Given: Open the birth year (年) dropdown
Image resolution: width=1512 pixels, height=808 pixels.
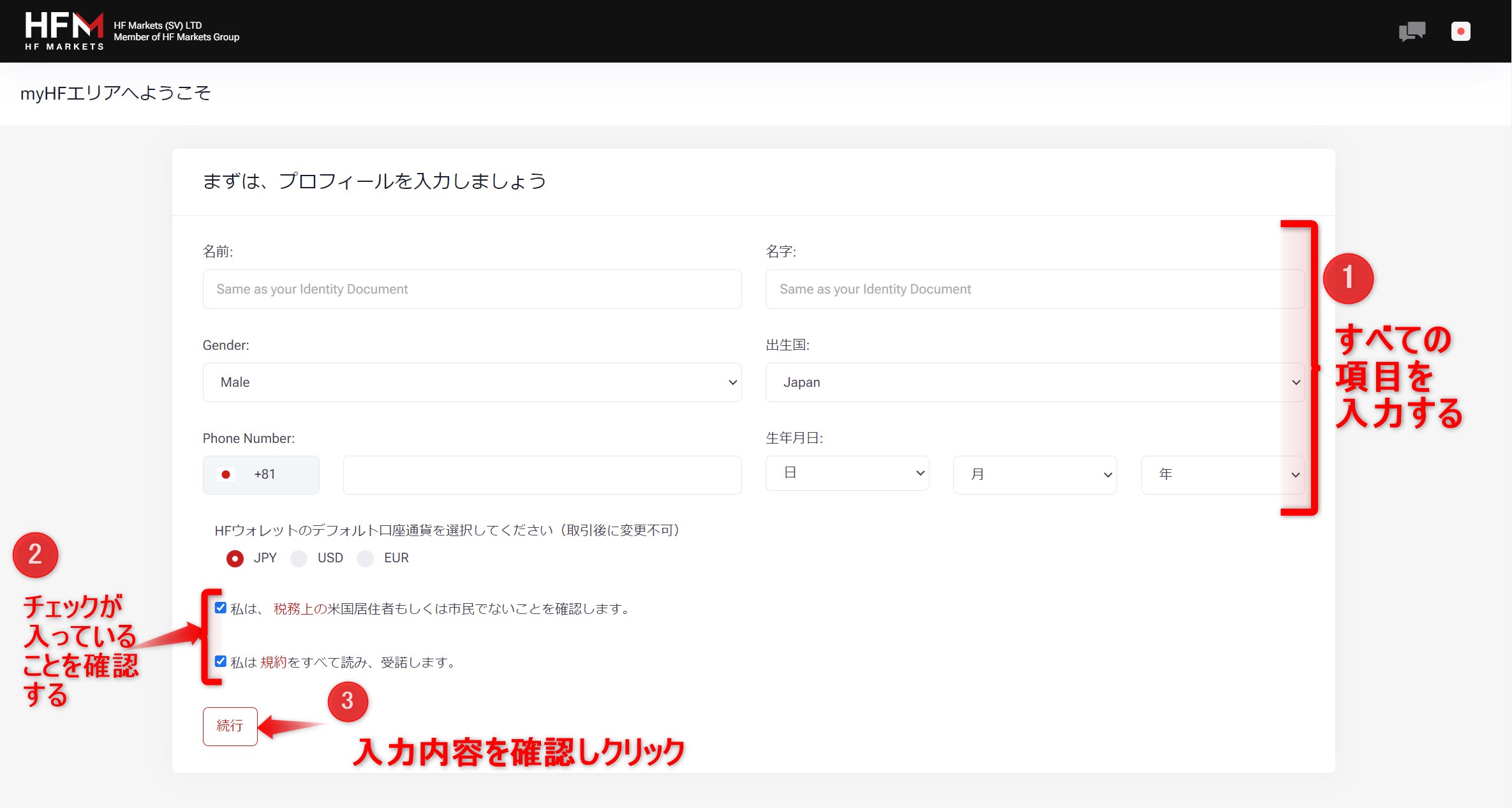Looking at the screenshot, I should tap(1222, 474).
